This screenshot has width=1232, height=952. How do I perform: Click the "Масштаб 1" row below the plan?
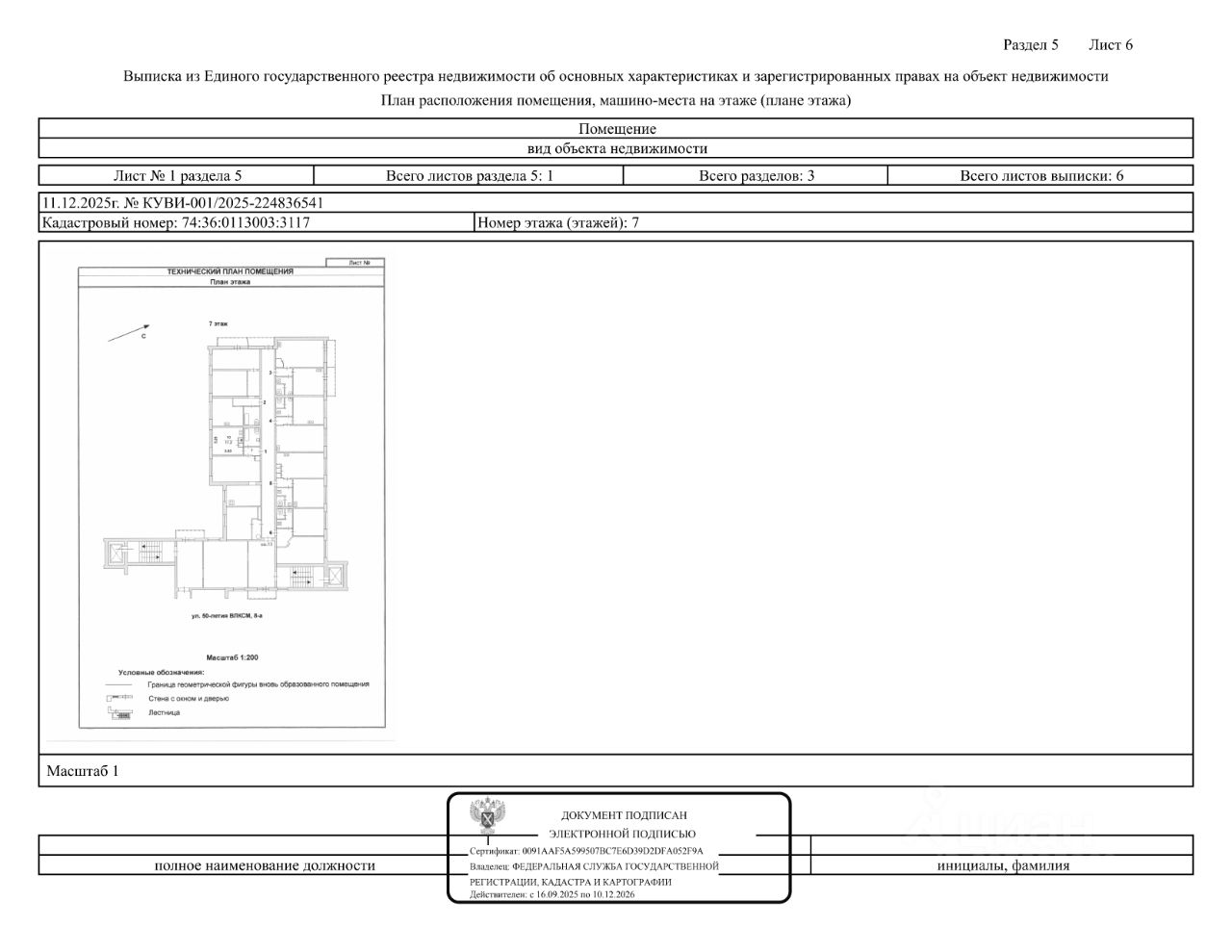pyautogui.click(x=616, y=771)
